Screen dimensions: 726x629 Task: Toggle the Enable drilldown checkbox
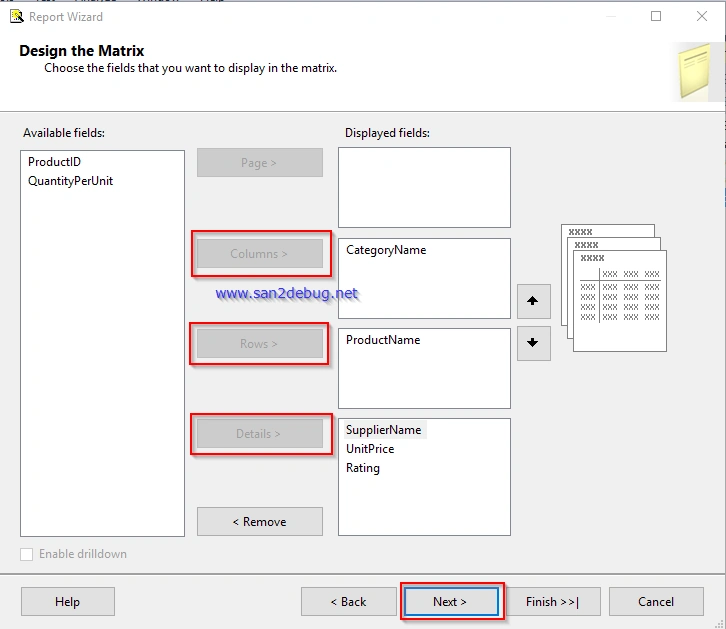pyautogui.click(x=26, y=554)
